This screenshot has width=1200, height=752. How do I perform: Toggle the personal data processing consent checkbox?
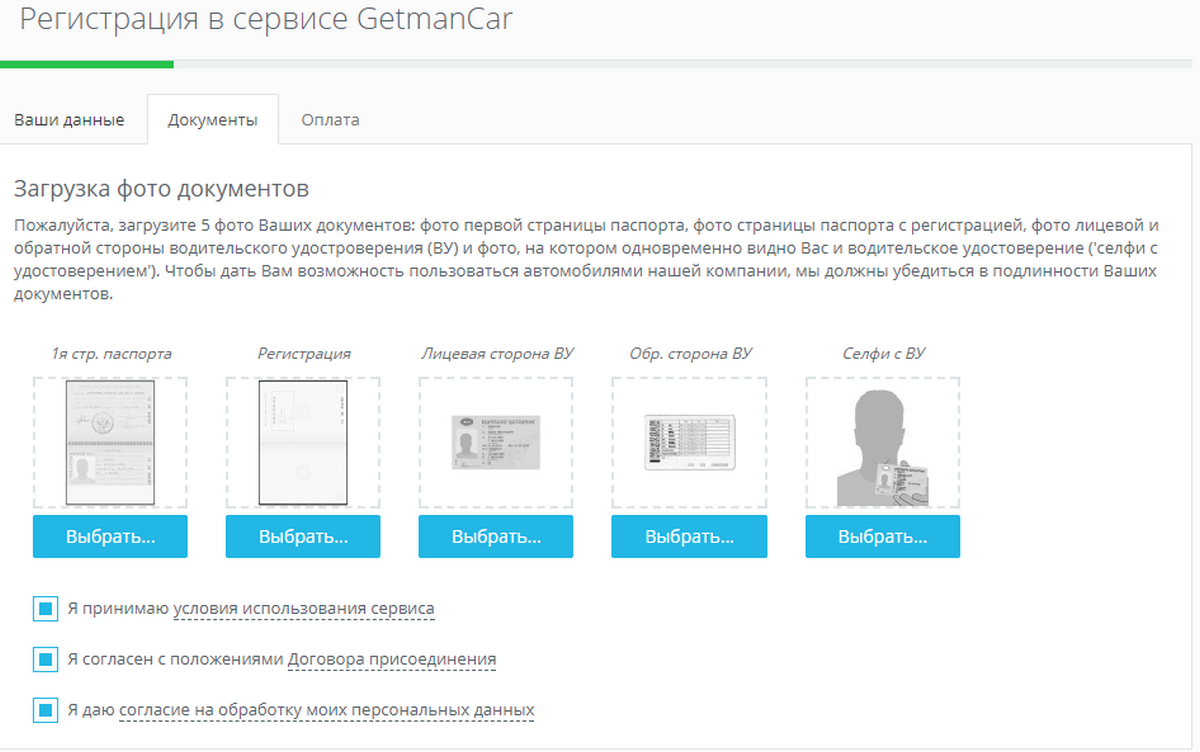tap(45, 711)
